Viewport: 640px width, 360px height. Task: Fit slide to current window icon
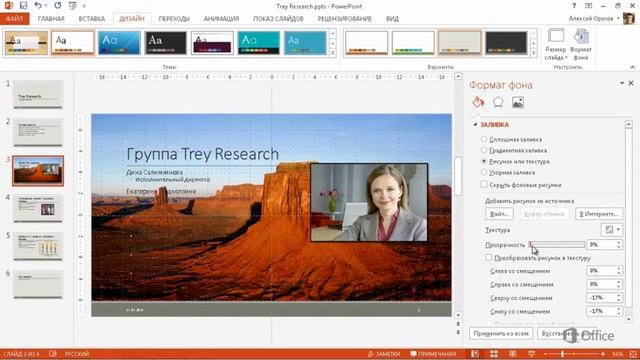click(633, 354)
